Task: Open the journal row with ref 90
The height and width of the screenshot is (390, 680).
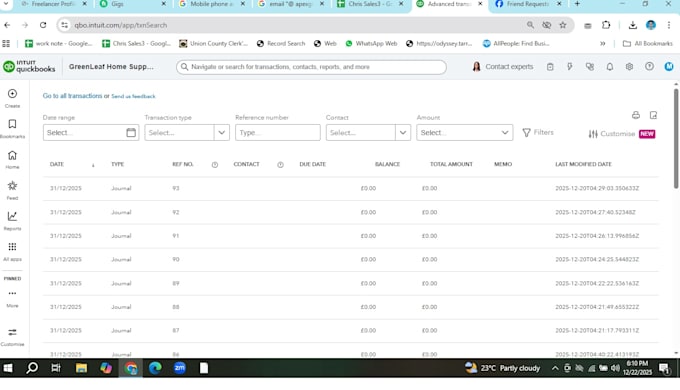Action: [350, 259]
